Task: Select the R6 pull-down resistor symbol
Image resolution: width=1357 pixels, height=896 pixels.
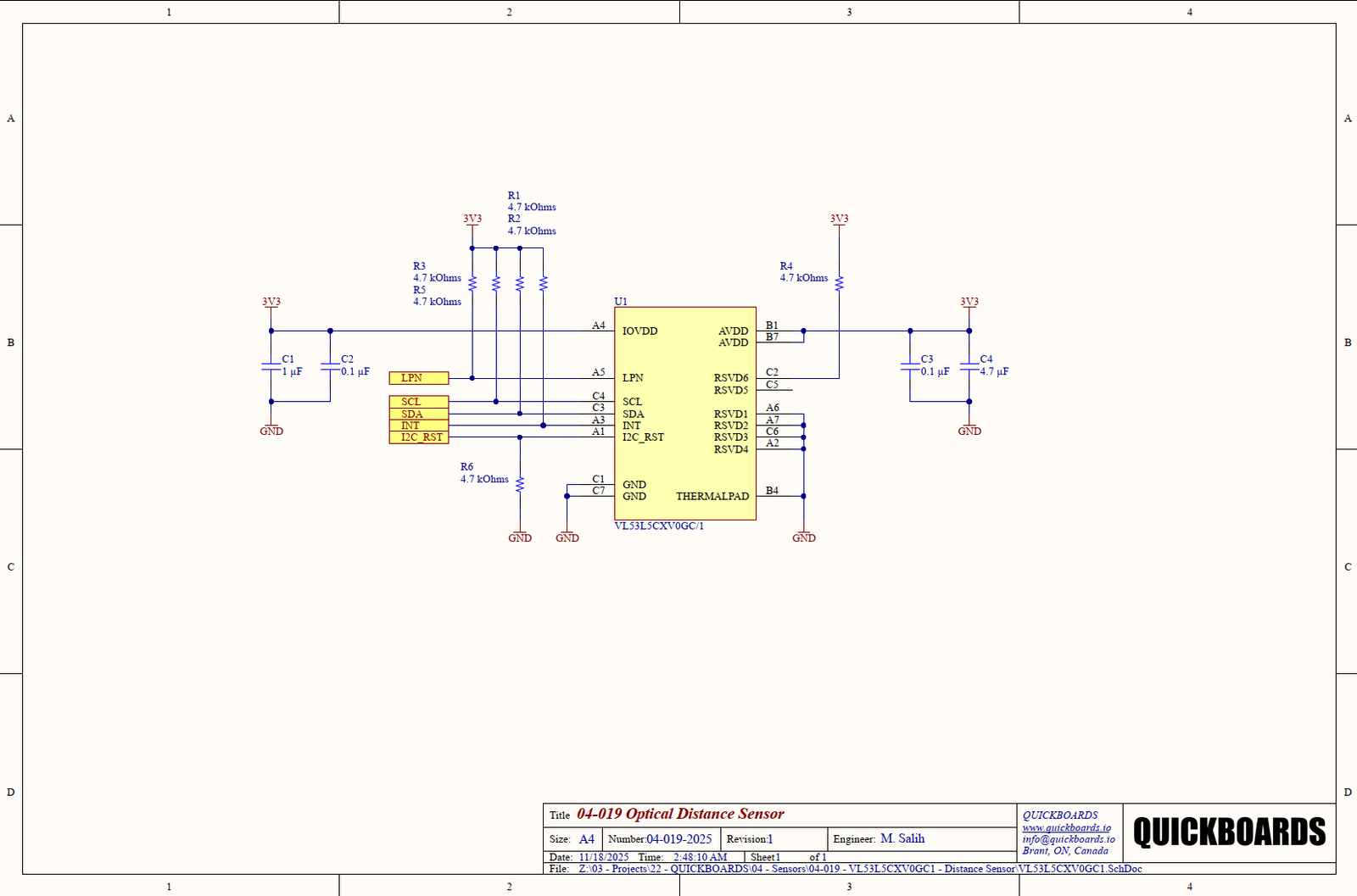Action: (520, 484)
